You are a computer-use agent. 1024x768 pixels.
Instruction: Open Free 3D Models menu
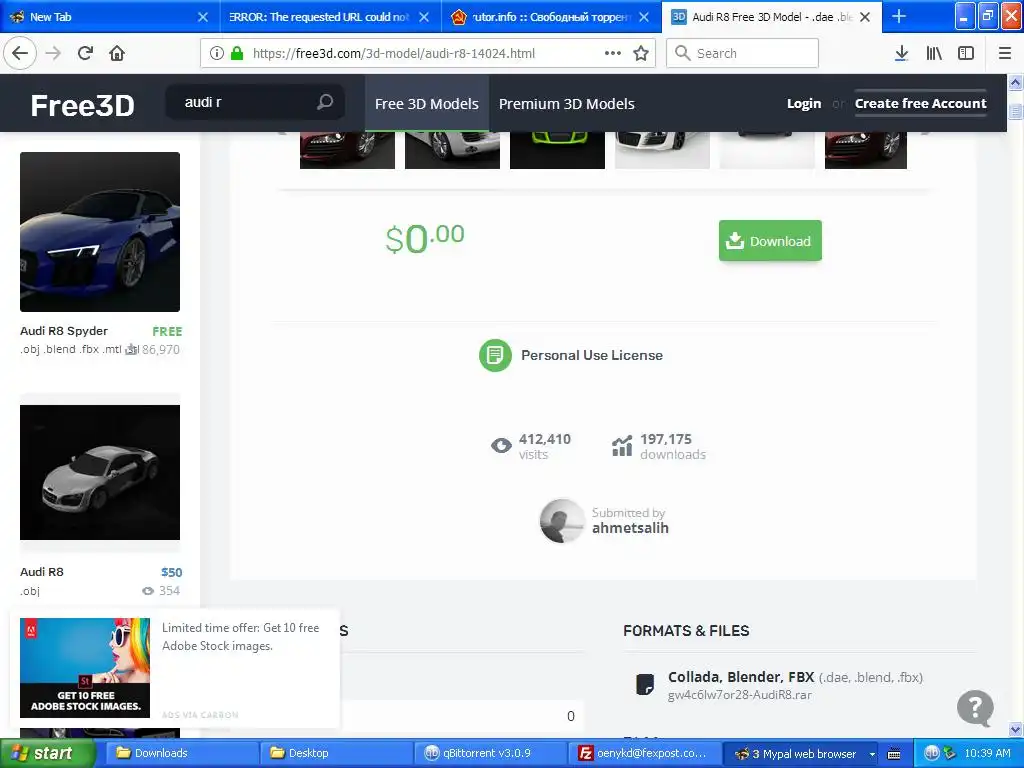pos(426,103)
